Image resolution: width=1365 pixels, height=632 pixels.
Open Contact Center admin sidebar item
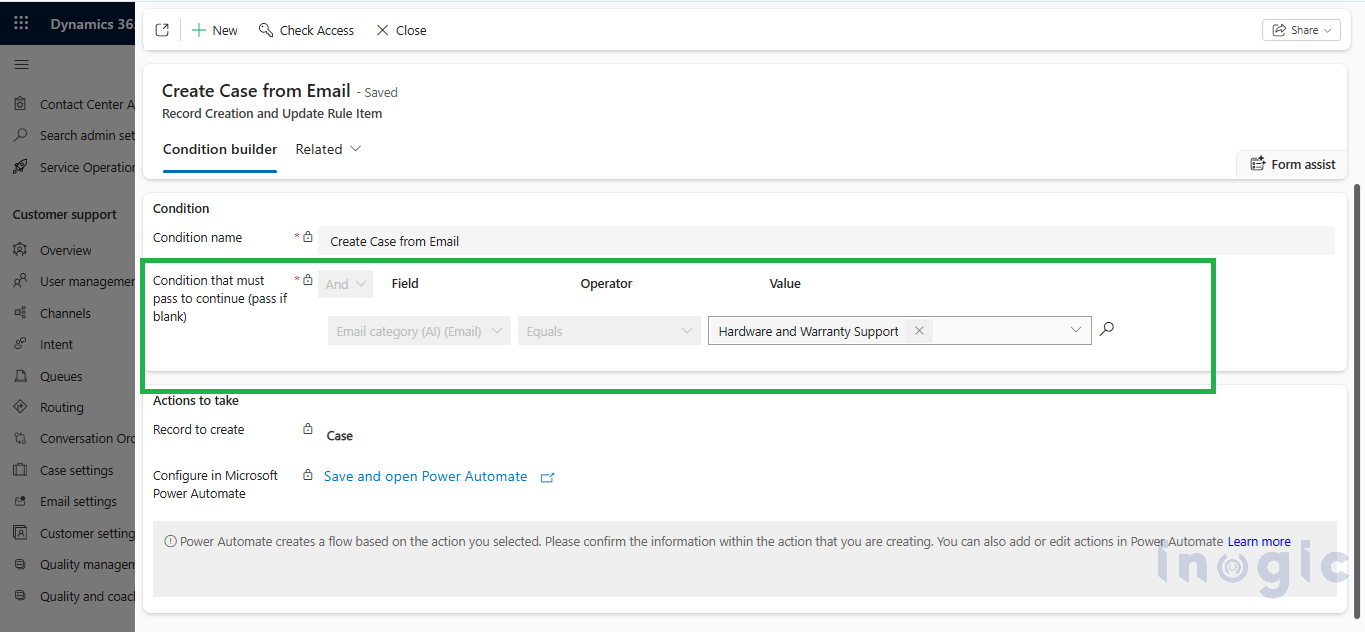72,104
